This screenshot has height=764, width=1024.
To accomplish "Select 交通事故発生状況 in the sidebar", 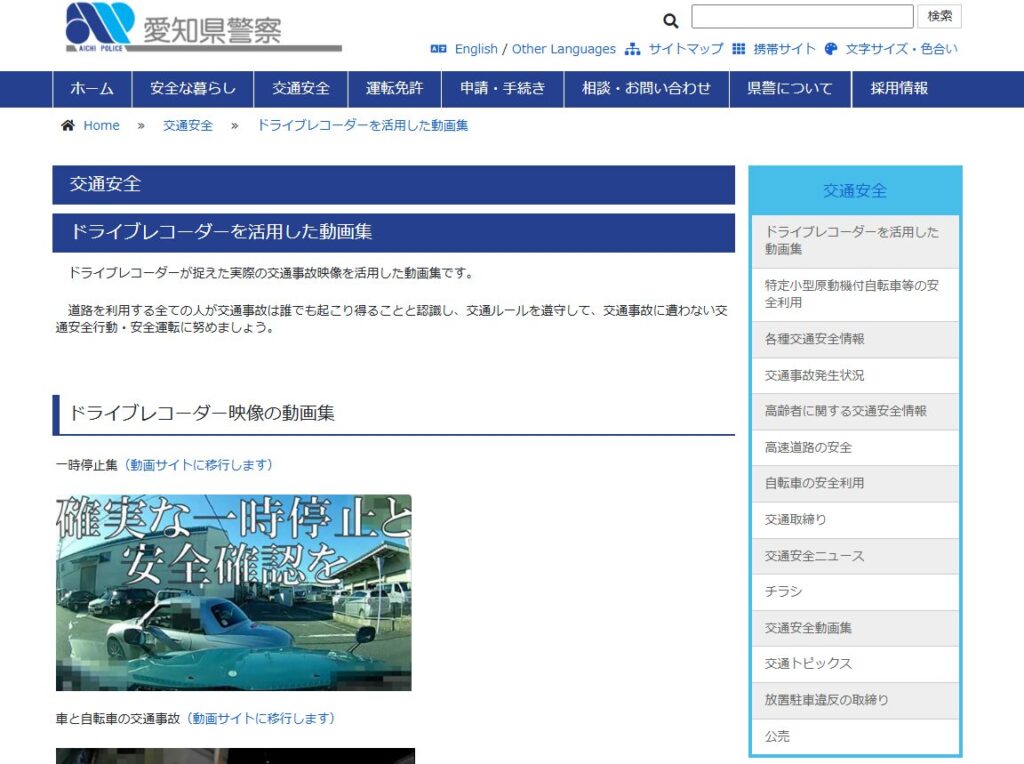I will click(814, 375).
